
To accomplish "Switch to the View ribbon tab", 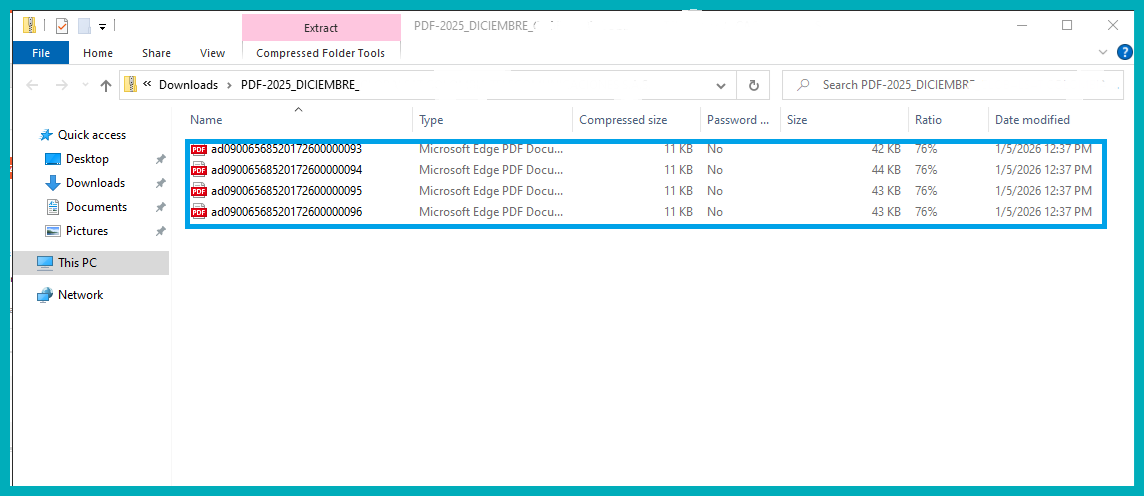I will (x=212, y=53).
